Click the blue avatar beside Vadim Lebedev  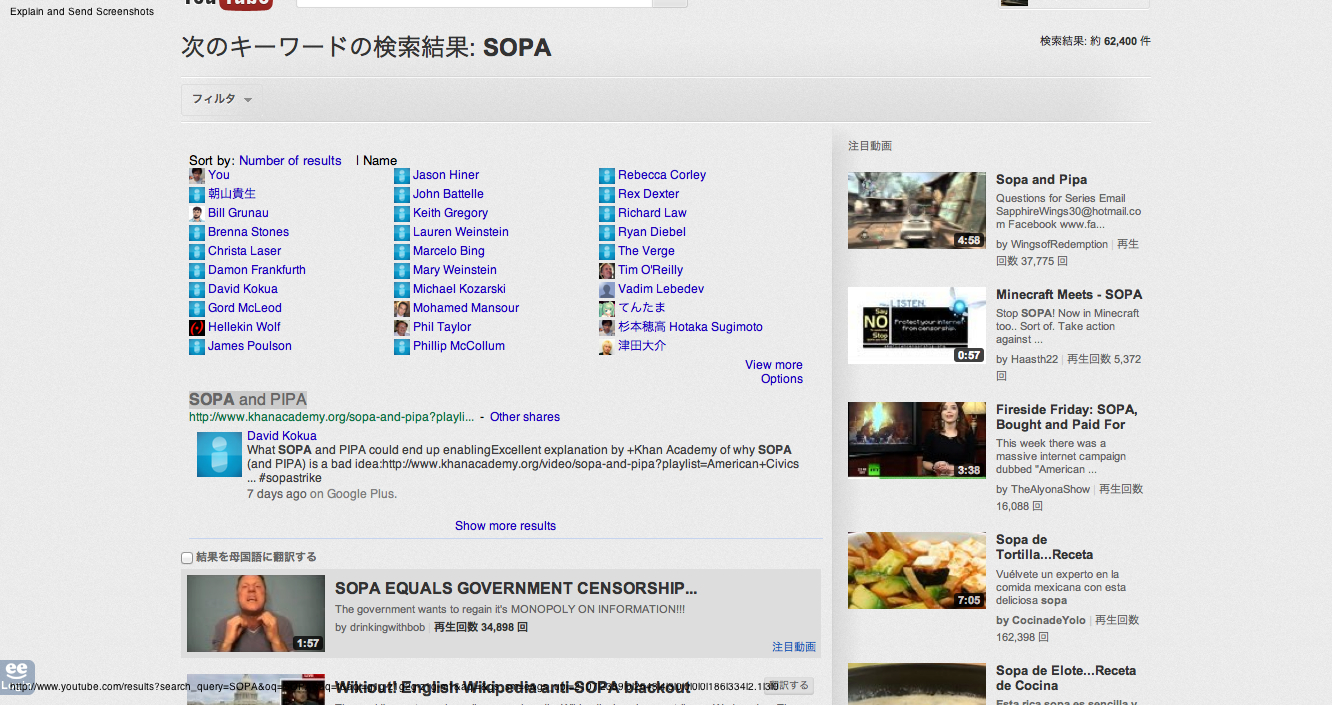(x=607, y=289)
